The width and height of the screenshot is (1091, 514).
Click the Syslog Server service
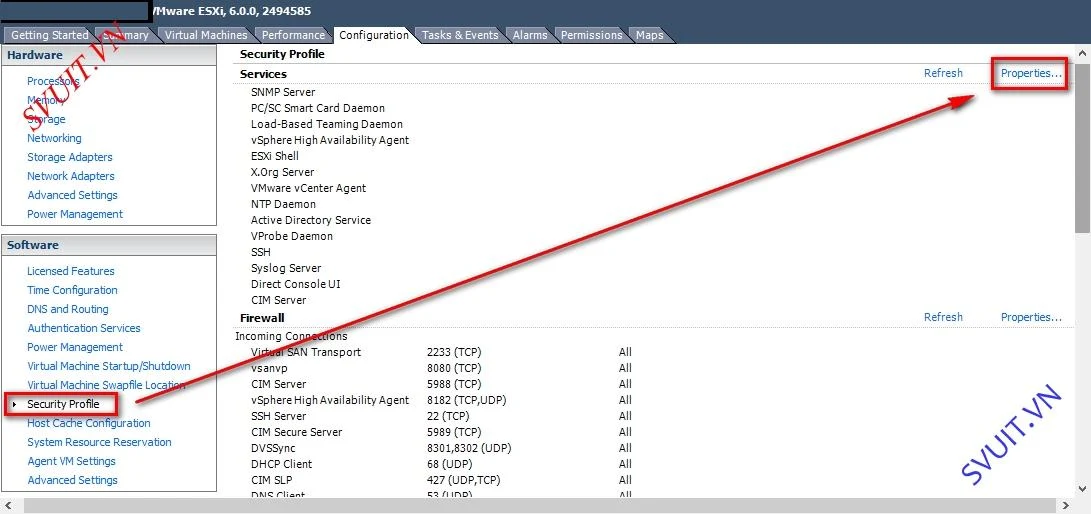click(286, 268)
